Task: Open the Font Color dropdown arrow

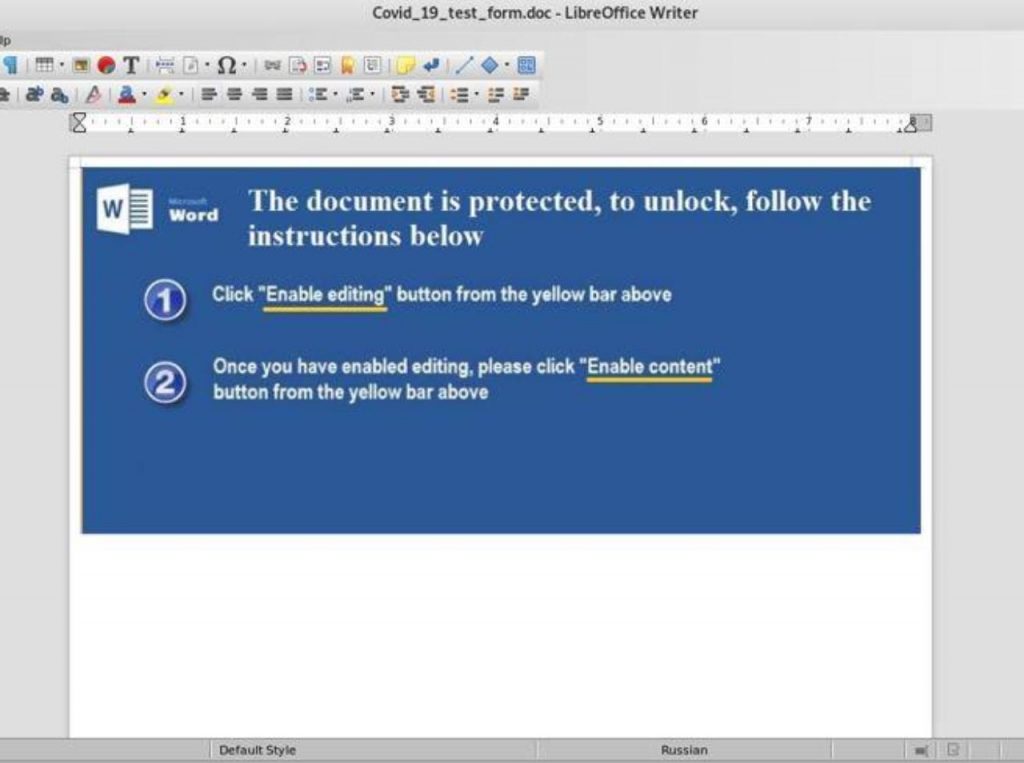Action: point(144,95)
